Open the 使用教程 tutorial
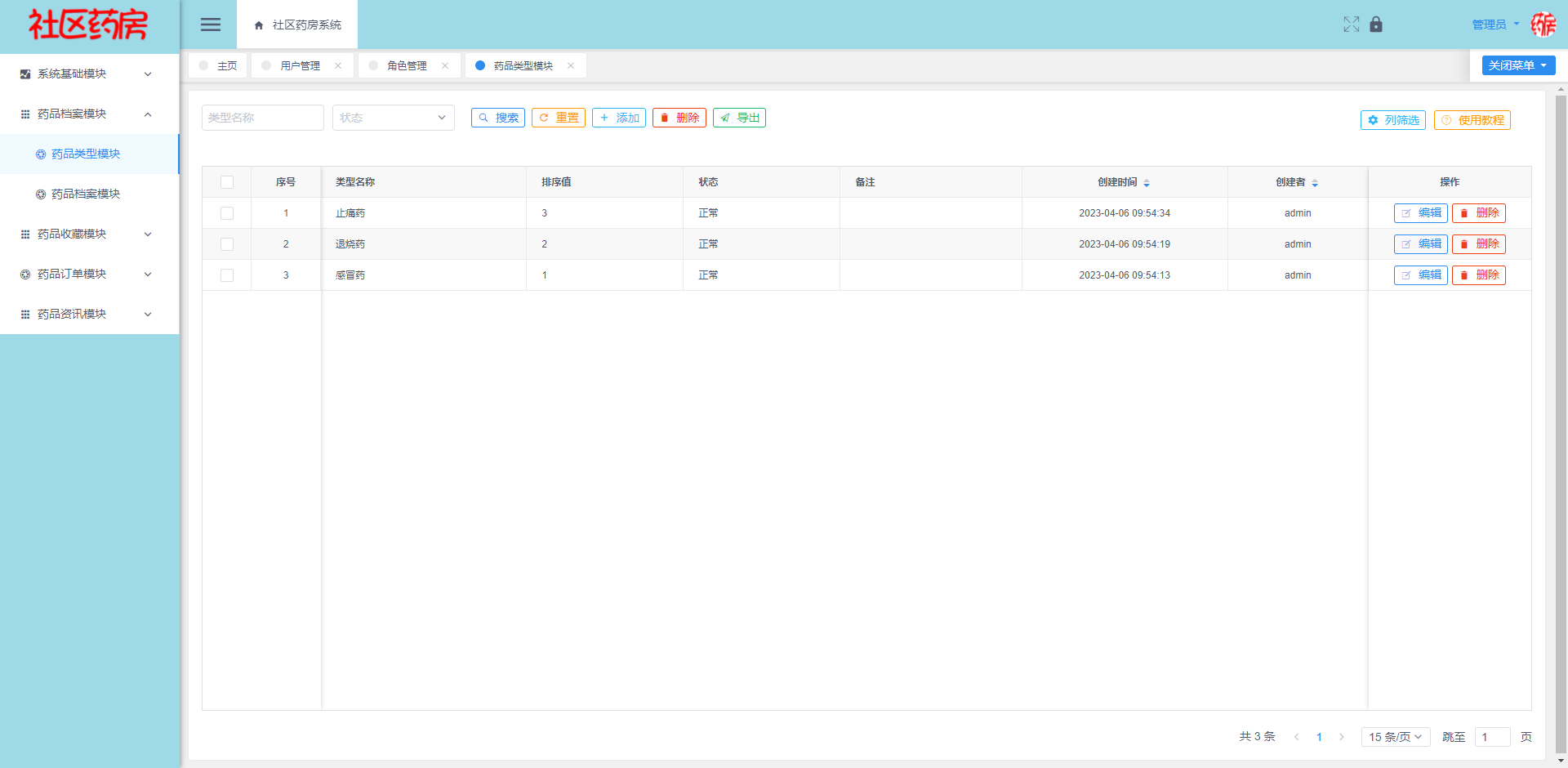Viewport: 1568px width, 768px height. pos(1472,120)
